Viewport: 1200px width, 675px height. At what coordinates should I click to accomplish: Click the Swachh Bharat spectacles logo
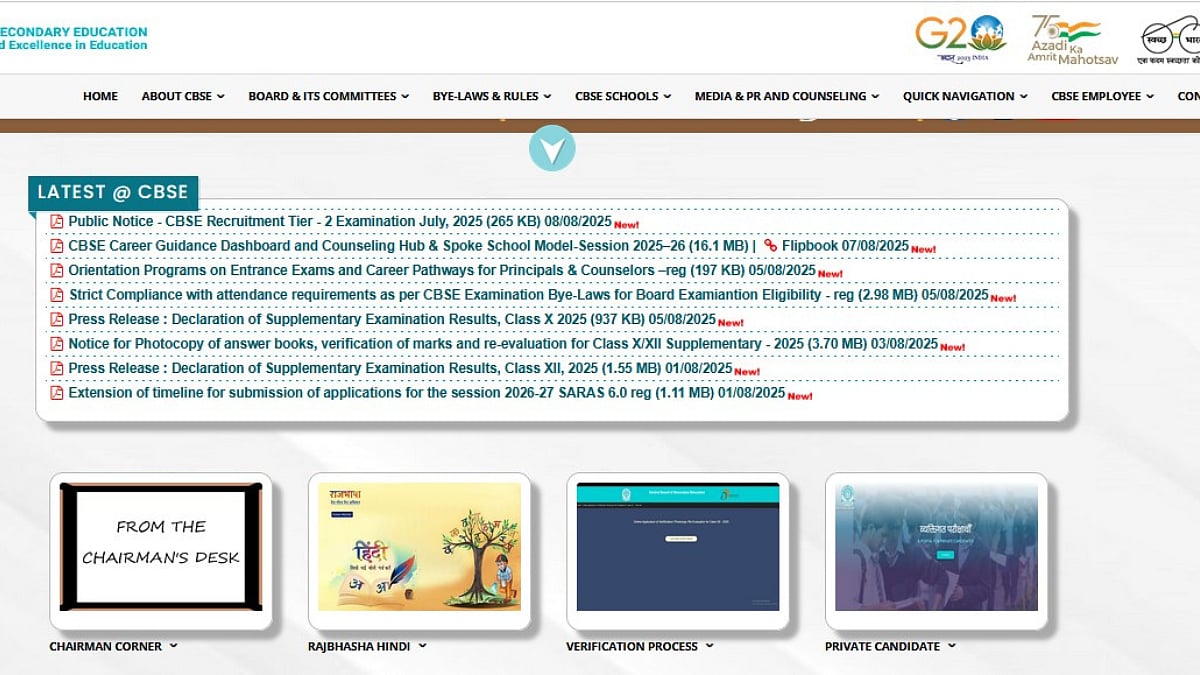point(1169,38)
